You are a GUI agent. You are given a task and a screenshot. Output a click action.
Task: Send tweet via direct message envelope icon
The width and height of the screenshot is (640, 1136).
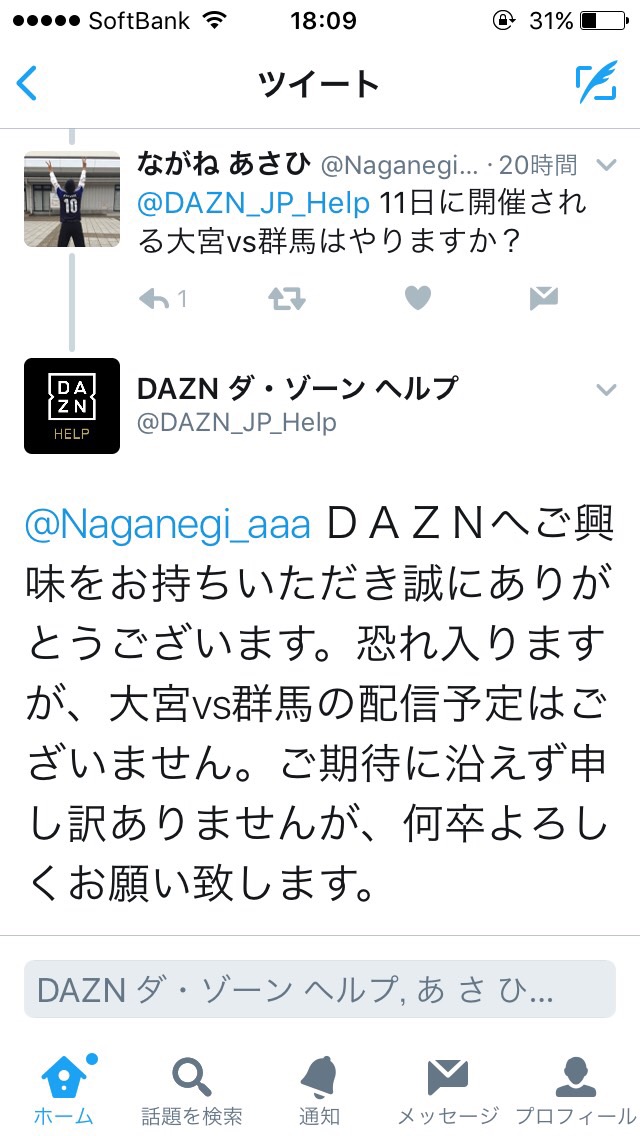coord(544,298)
